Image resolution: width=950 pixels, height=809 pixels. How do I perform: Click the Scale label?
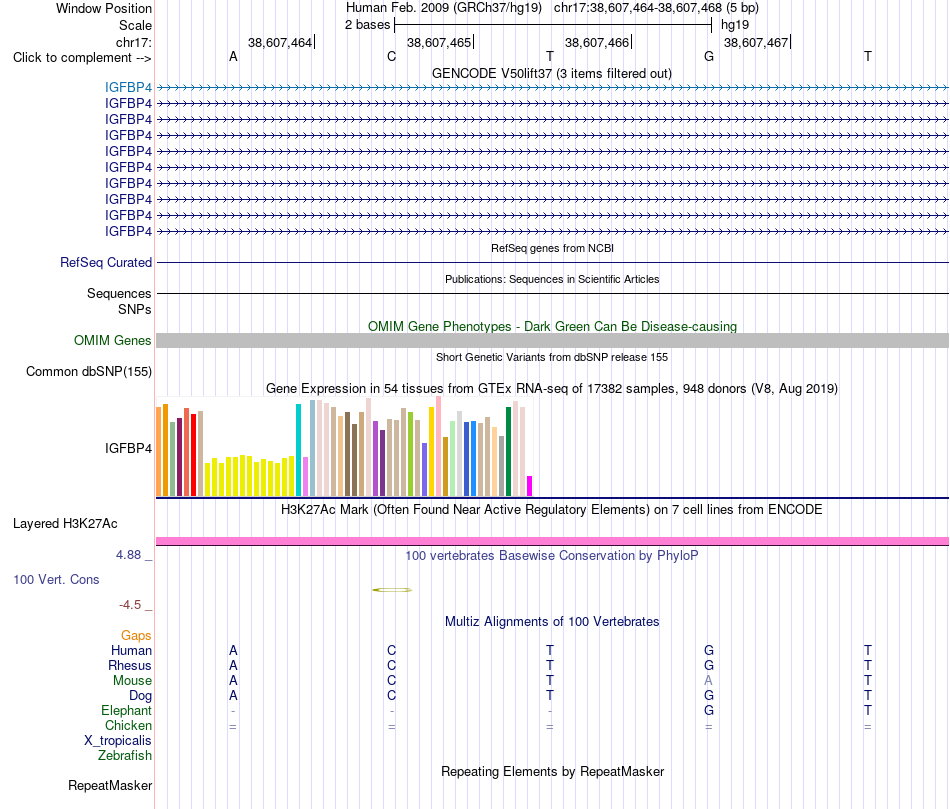135,25
